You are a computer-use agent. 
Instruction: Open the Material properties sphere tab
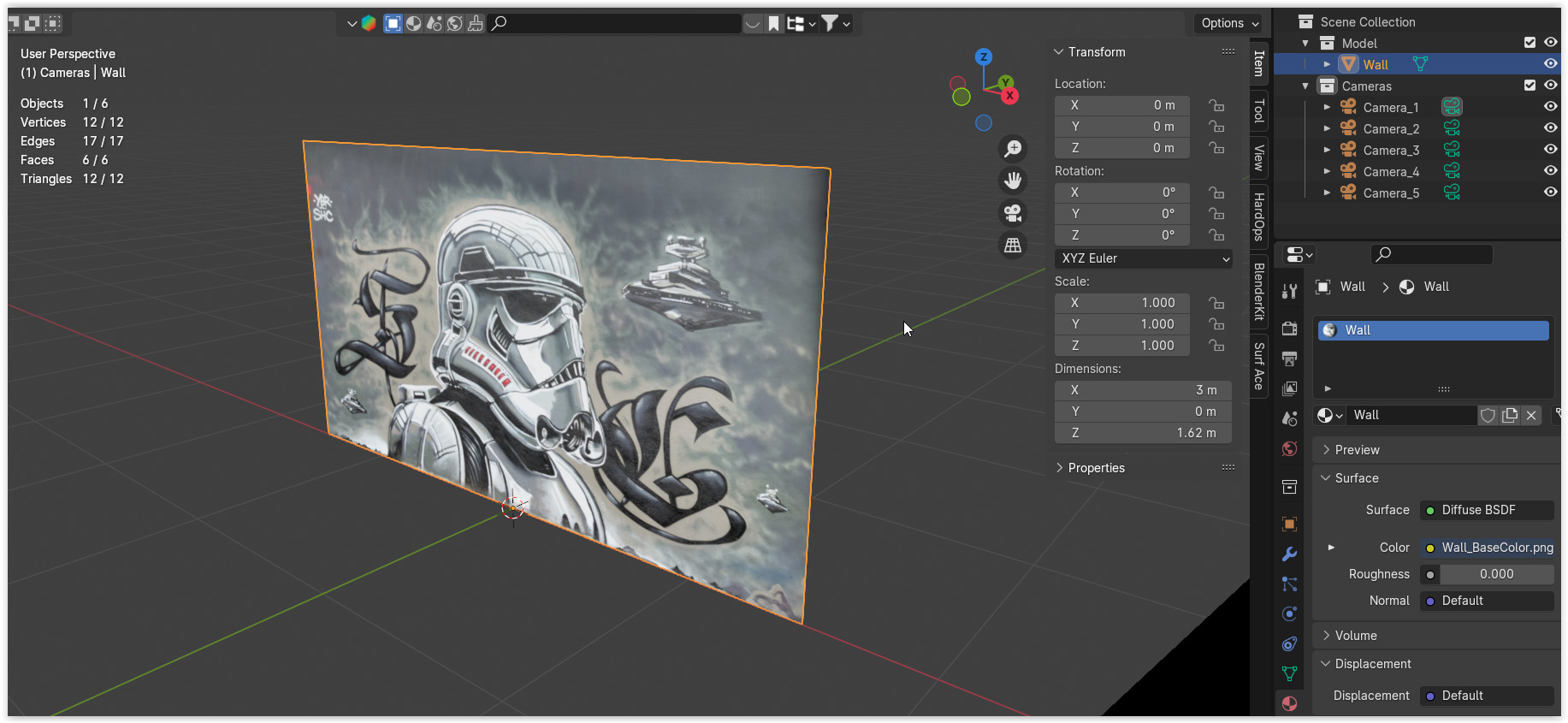[1290, 703]
